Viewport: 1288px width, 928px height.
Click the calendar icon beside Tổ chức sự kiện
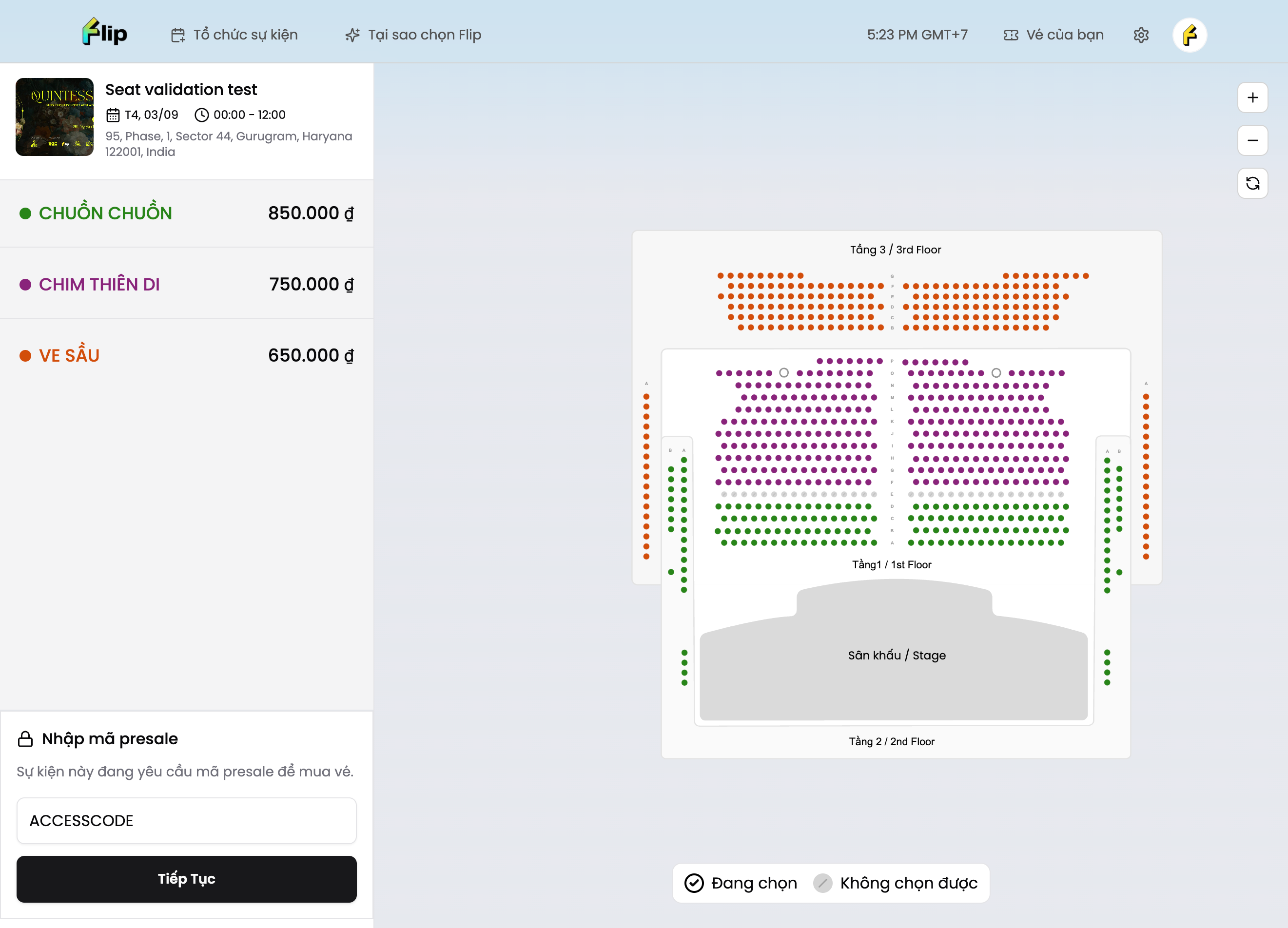click(x=178, y=35)
